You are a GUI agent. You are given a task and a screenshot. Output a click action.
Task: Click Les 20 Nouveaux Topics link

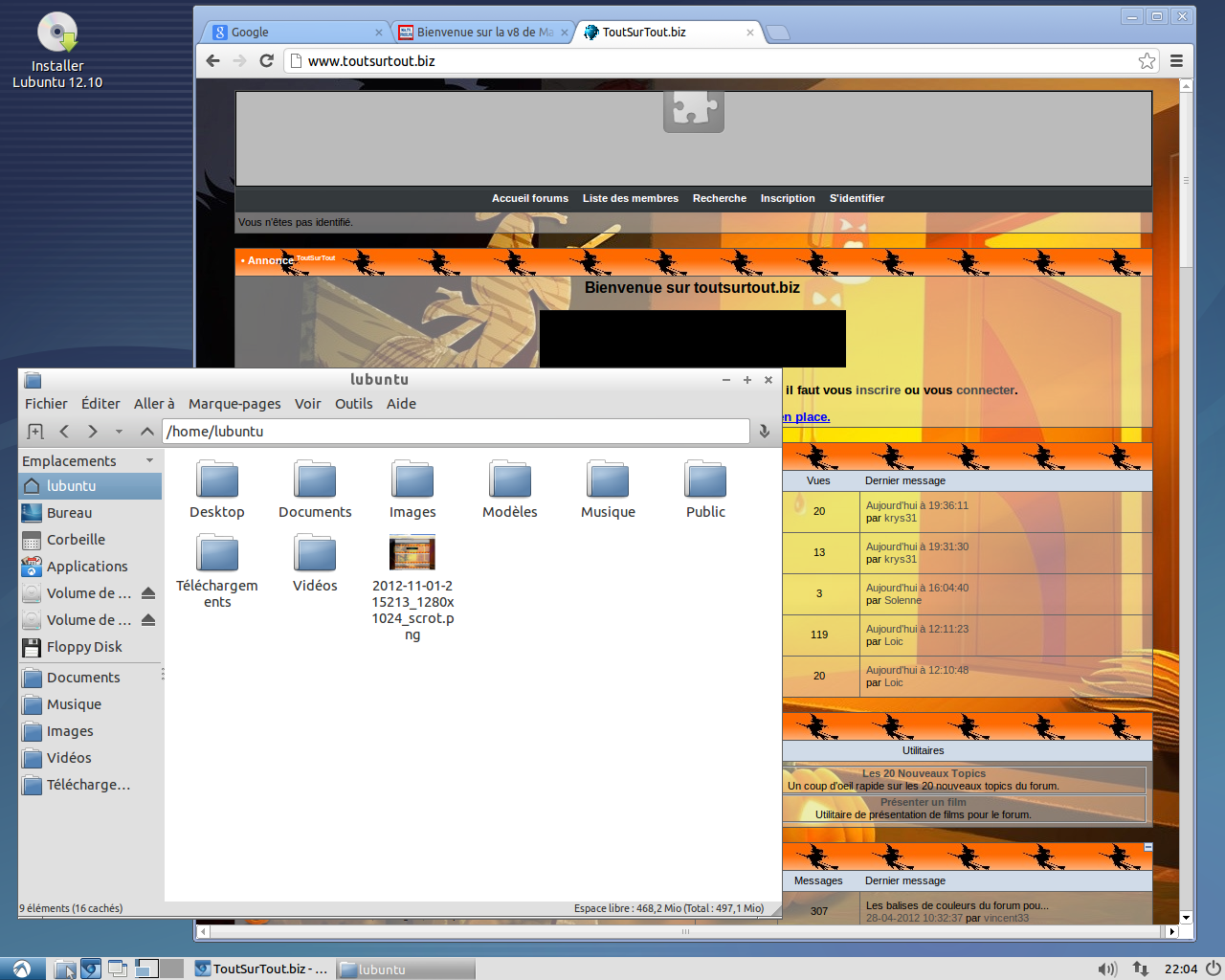point(924,773)
